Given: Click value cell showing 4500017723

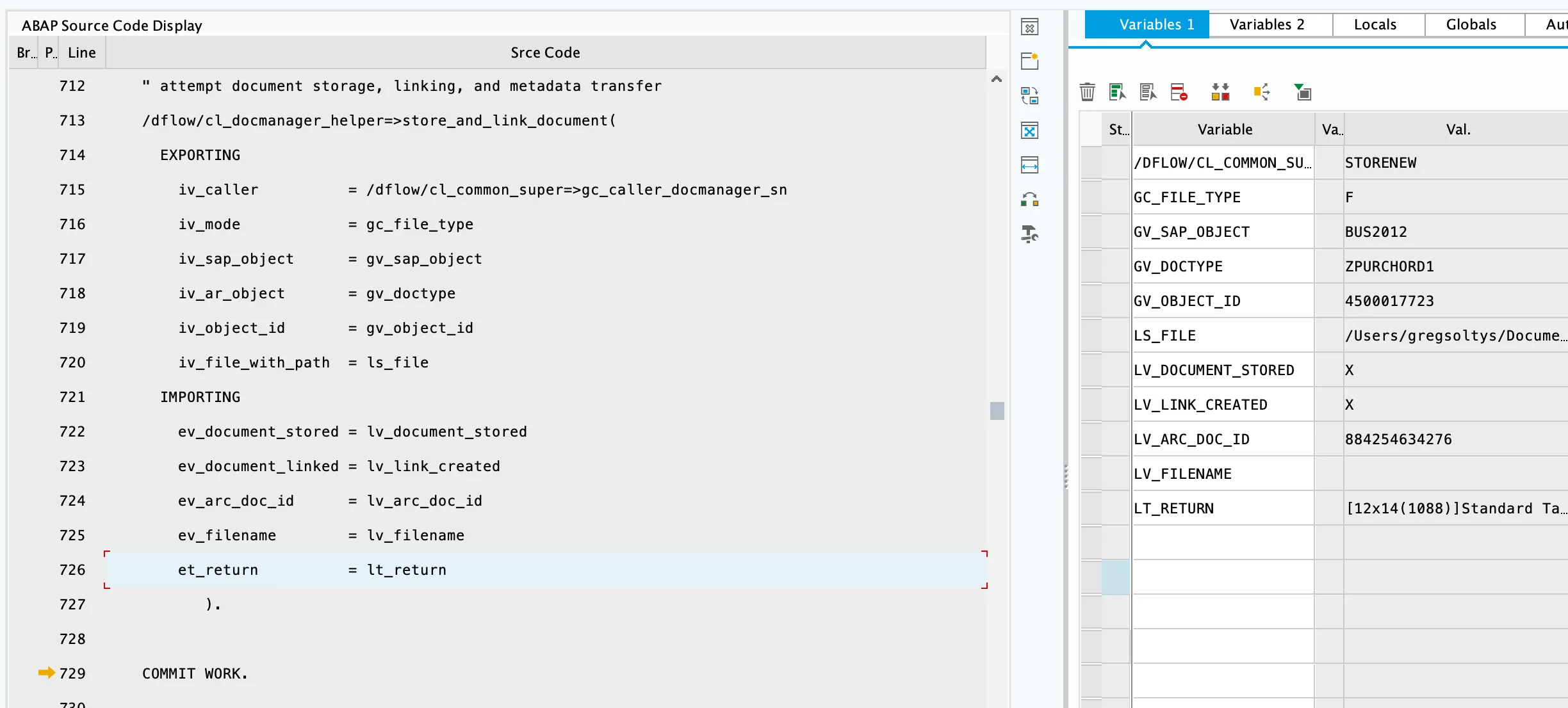Looking at the screenshot, I should 1456,301.
